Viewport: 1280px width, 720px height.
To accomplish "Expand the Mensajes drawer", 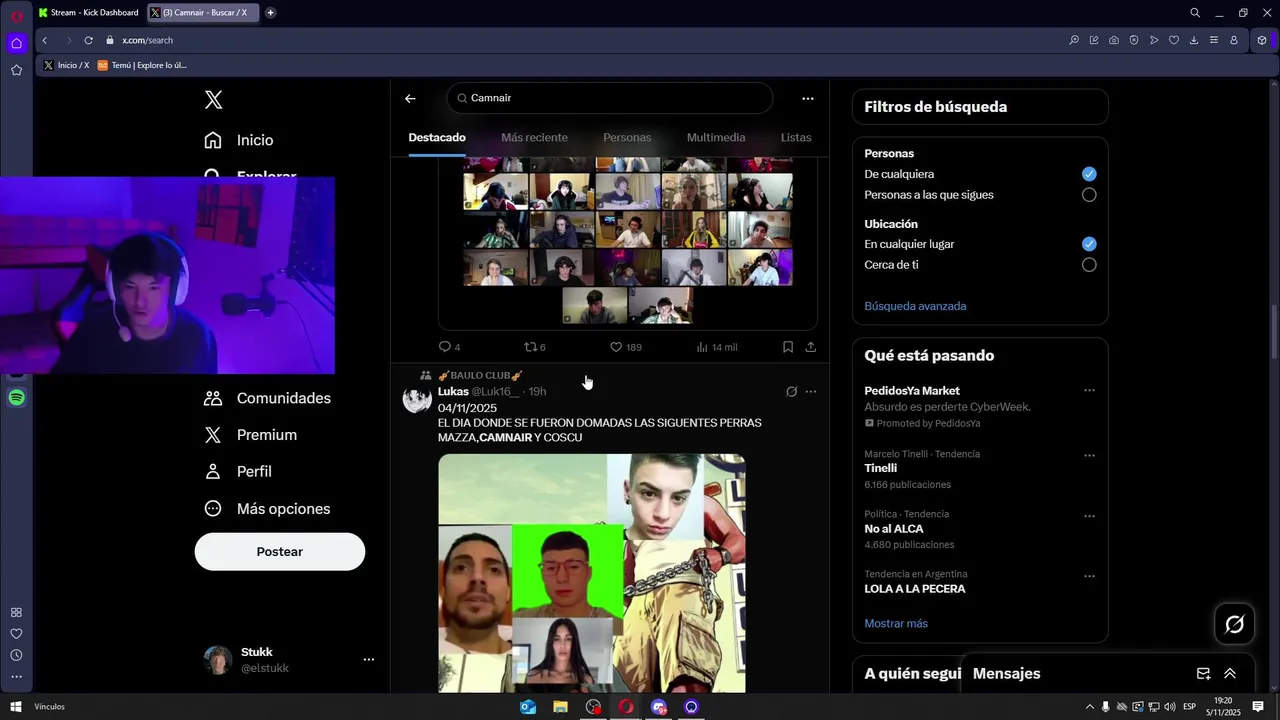I will pos(1230,674).
